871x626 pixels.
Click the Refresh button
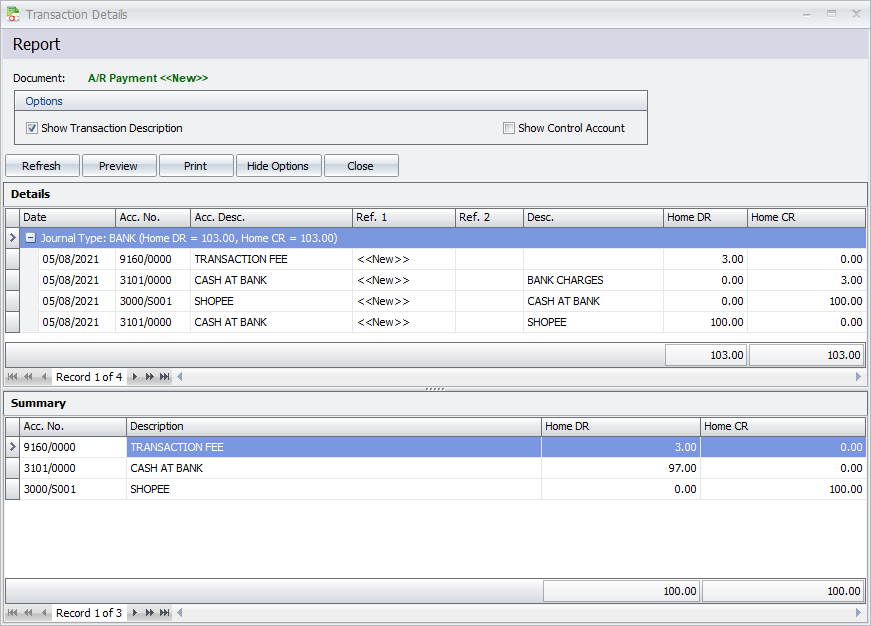tap(42, 166)
